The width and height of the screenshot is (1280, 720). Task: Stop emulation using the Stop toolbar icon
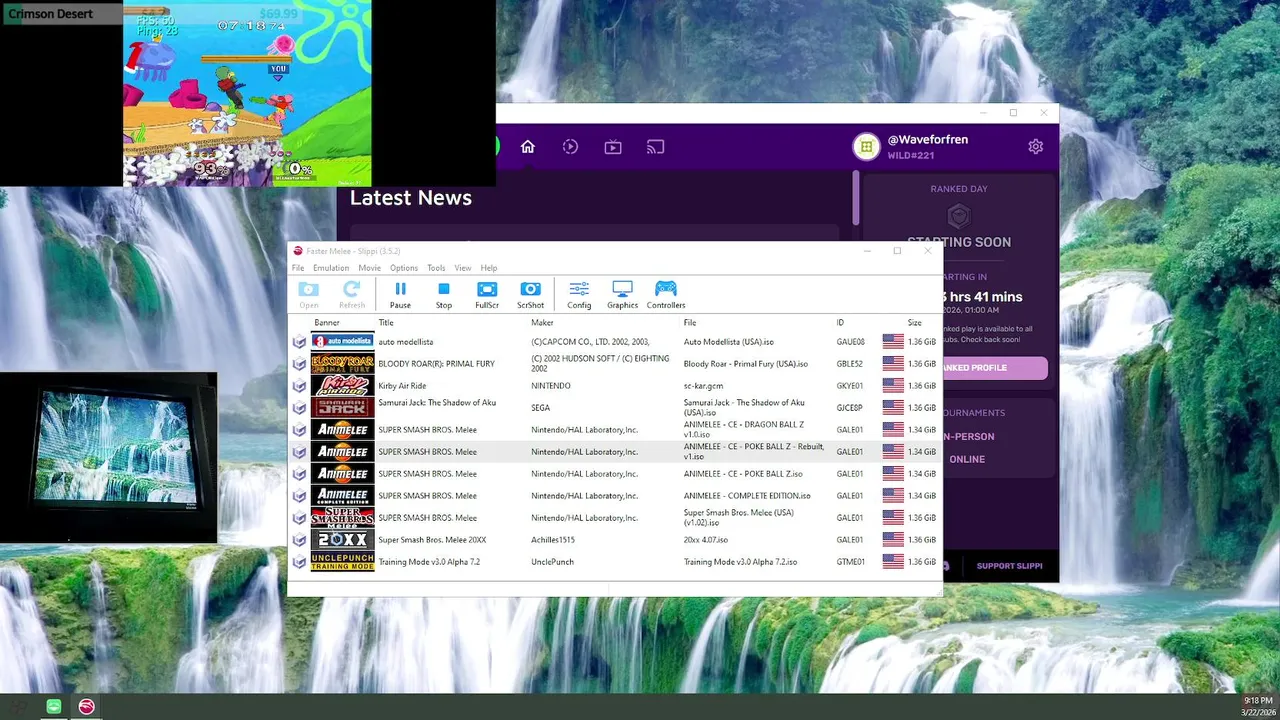pos(444,294)
